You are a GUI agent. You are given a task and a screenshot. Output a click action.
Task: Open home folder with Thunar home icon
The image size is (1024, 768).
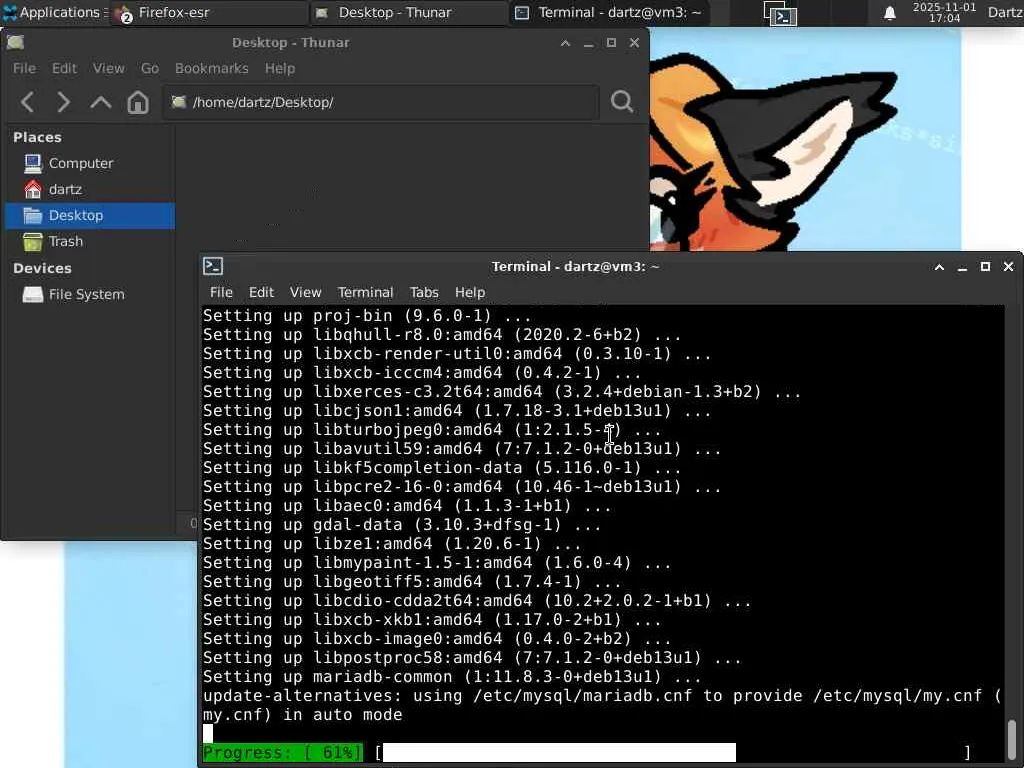(x=138, y=103)
